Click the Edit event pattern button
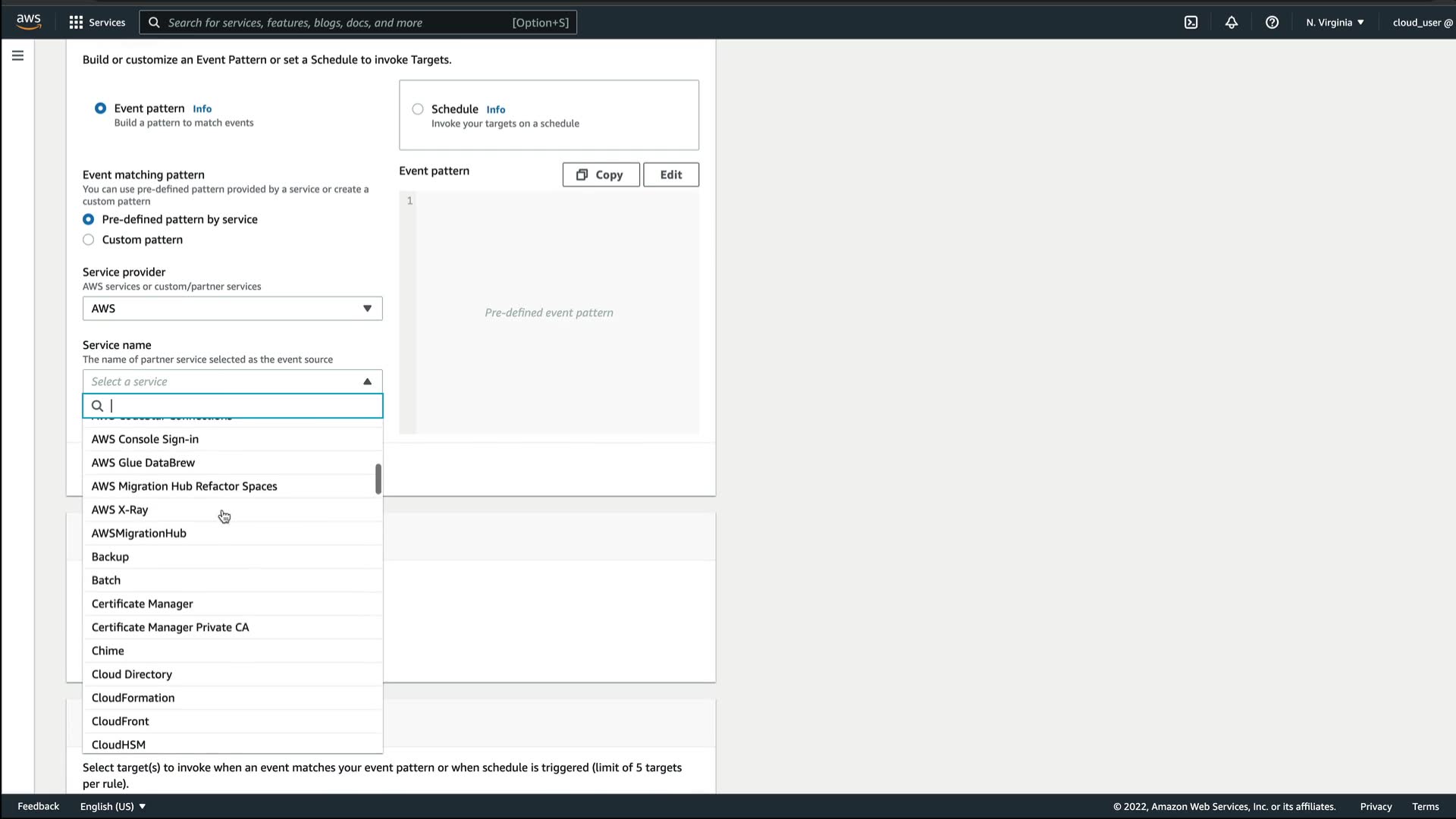 tap(670, 174)
